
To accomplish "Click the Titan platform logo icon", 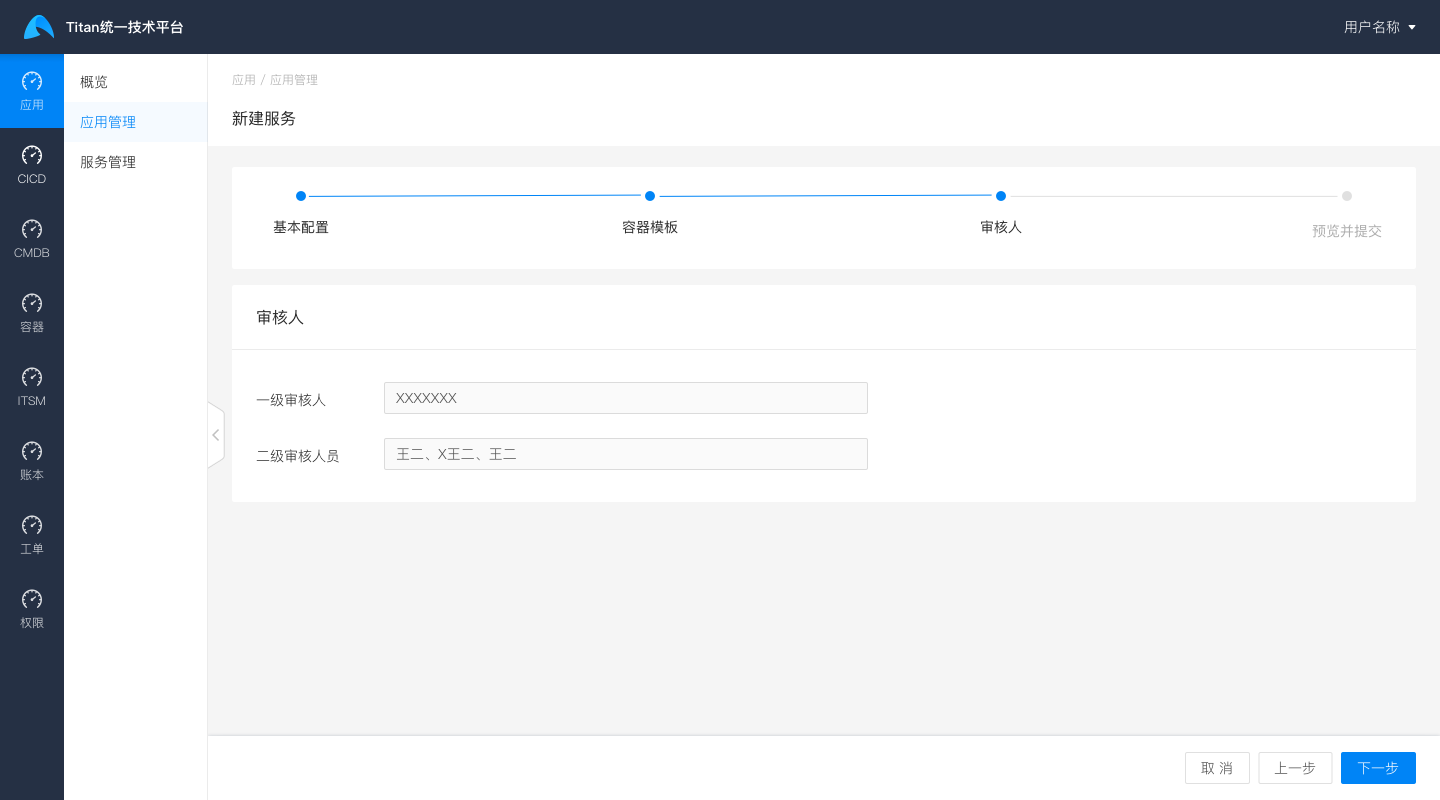I will tap(39, 27).
